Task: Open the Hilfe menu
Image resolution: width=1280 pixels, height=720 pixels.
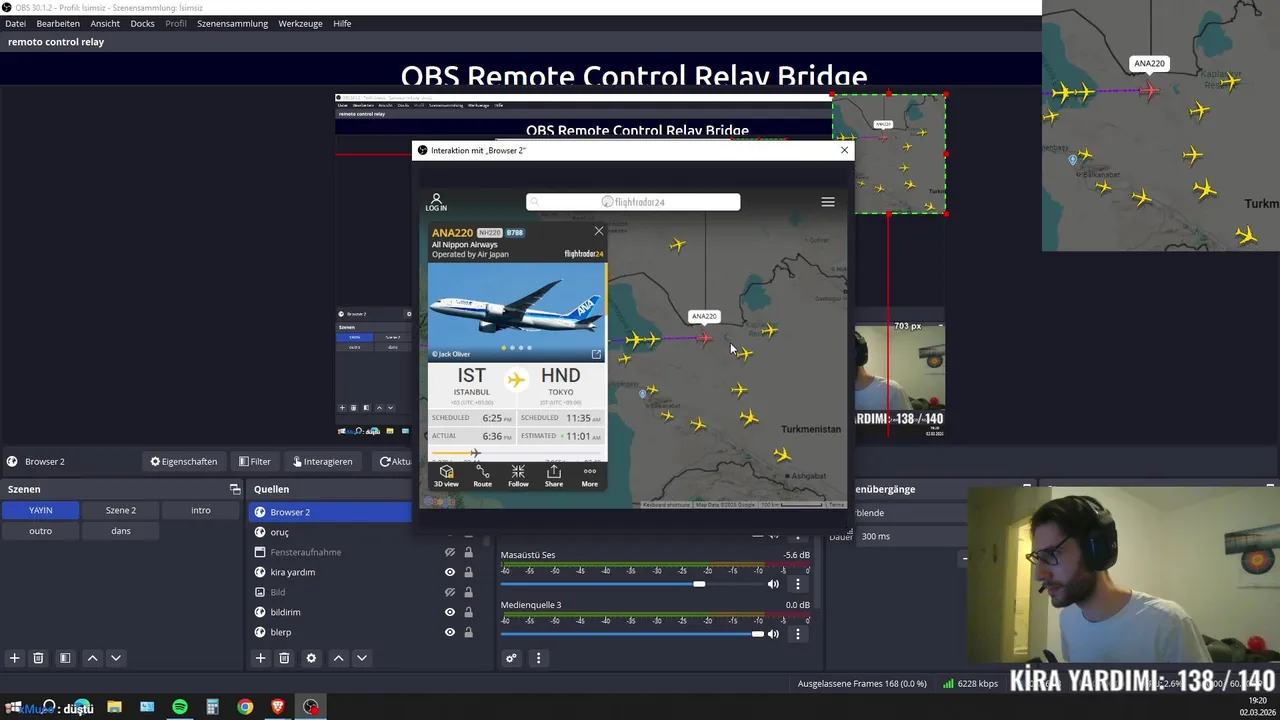Action: pos(342,23)
